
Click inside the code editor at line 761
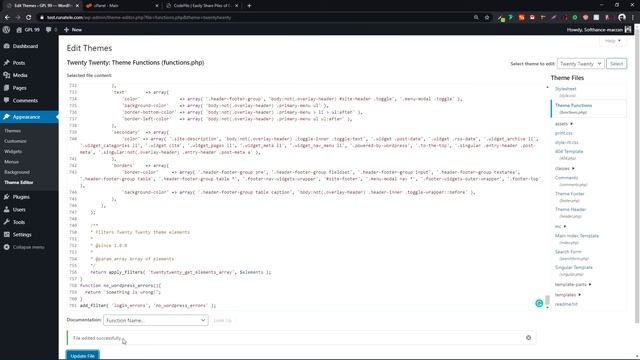pyautogui.click(x=147, y=305)
